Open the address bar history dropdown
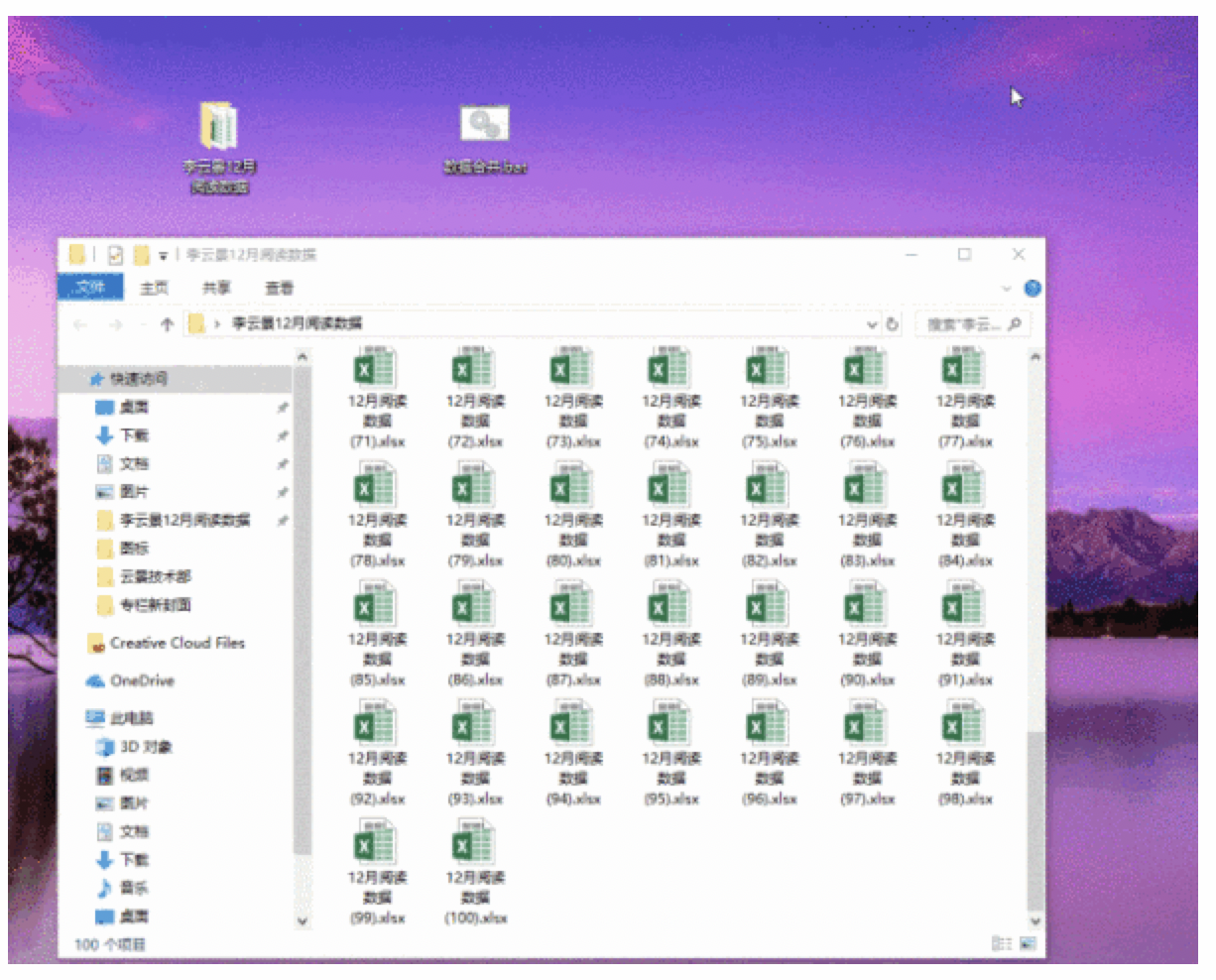This screenshot has height=980, width=1216. tap(872, 323)
